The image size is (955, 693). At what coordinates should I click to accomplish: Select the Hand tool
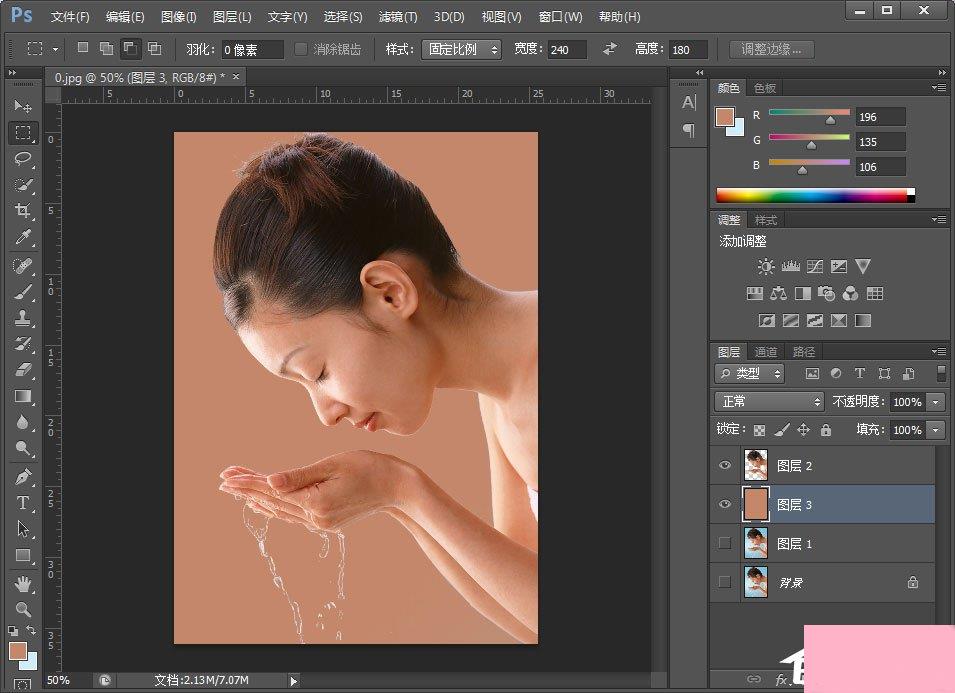tap(23, 584)
